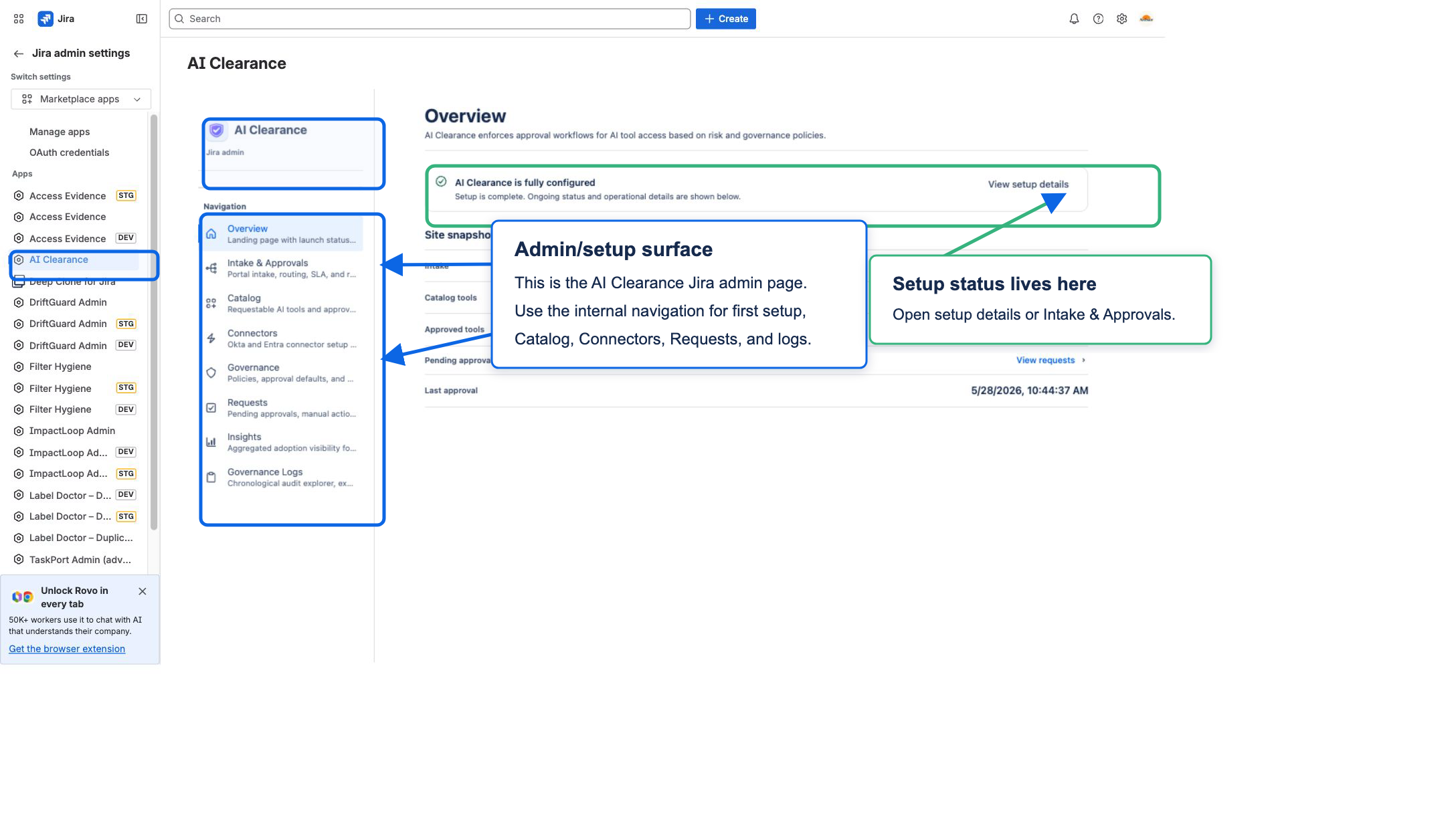Dismiss the Unlock Rovo banner

coord(143,591)
